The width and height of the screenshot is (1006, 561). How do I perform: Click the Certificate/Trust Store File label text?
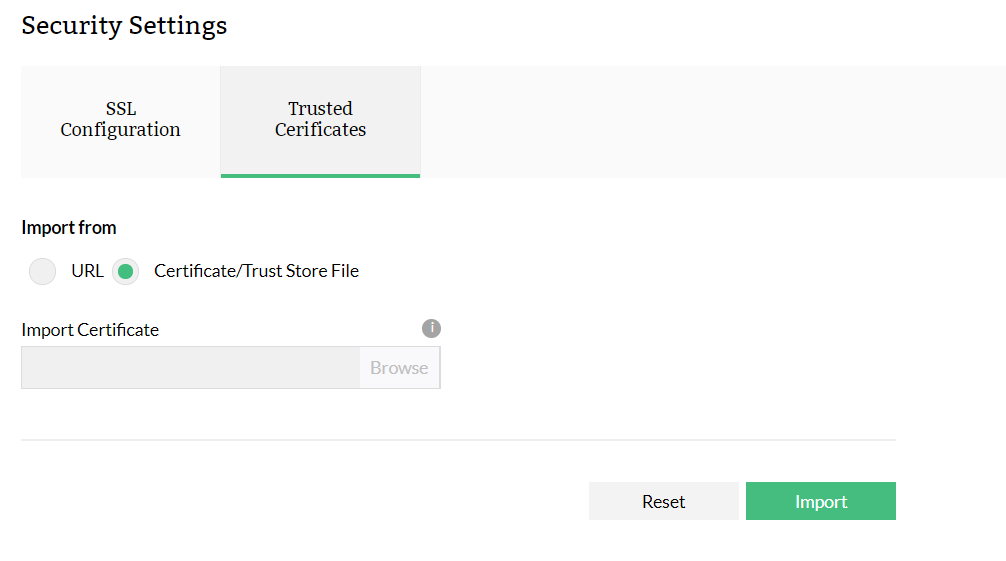[256, 271]
